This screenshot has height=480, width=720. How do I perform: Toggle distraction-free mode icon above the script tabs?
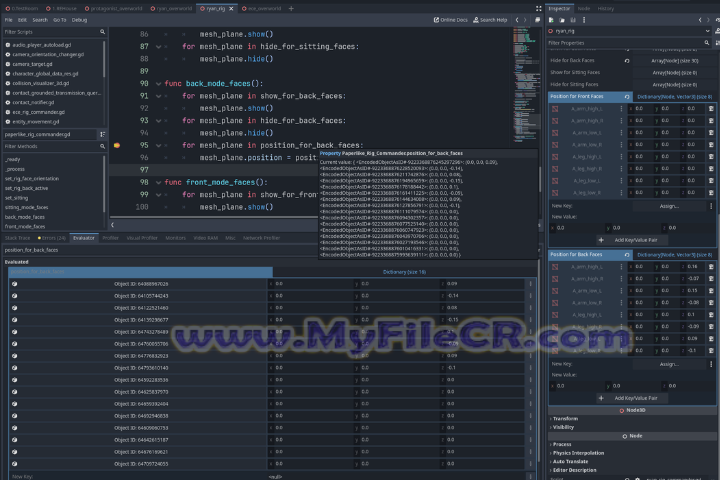539,8
